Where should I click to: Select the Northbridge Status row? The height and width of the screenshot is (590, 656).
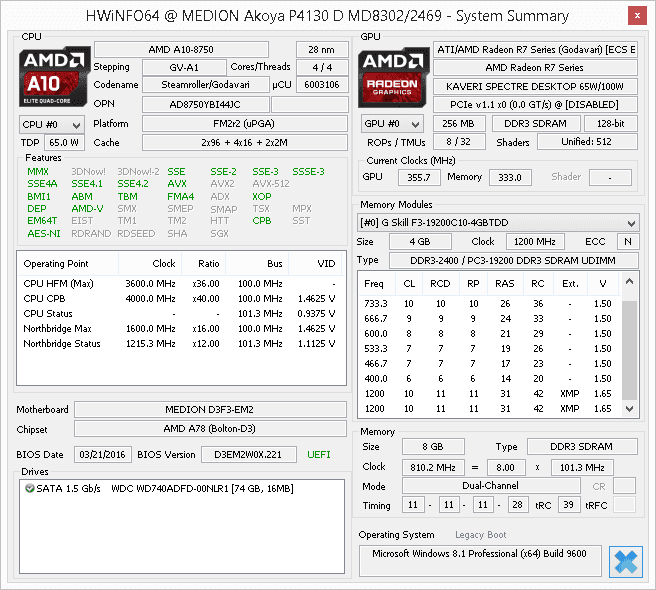coord(180,344)
